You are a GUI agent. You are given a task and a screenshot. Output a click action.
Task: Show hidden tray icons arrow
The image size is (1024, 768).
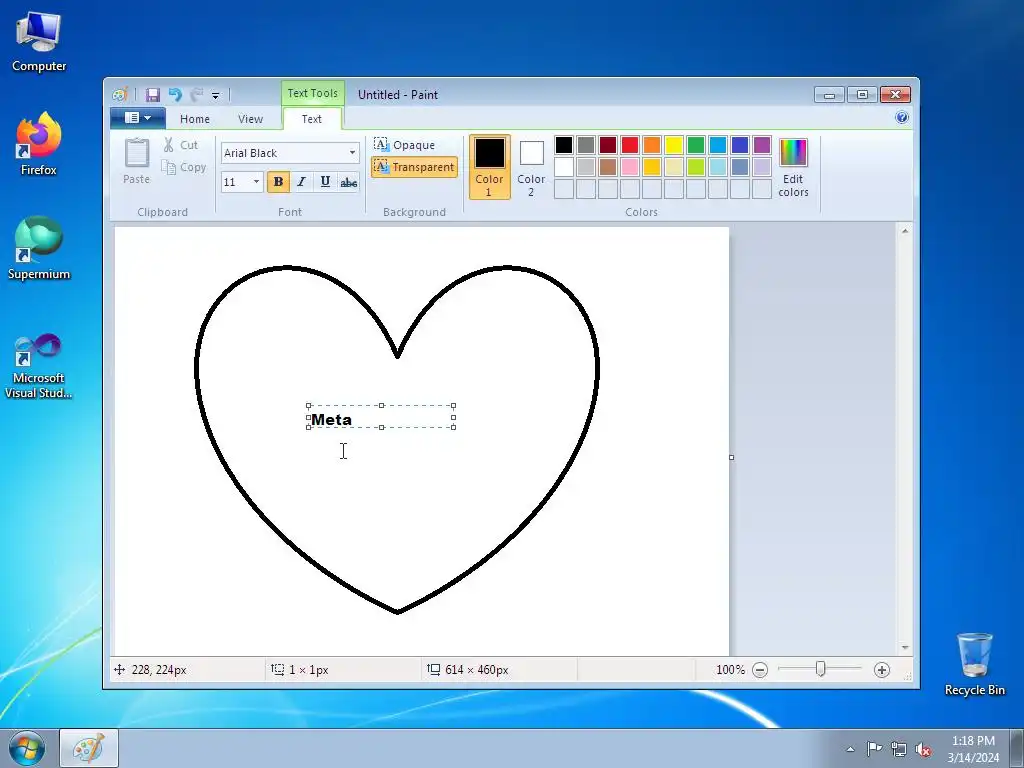coord(850,749)
